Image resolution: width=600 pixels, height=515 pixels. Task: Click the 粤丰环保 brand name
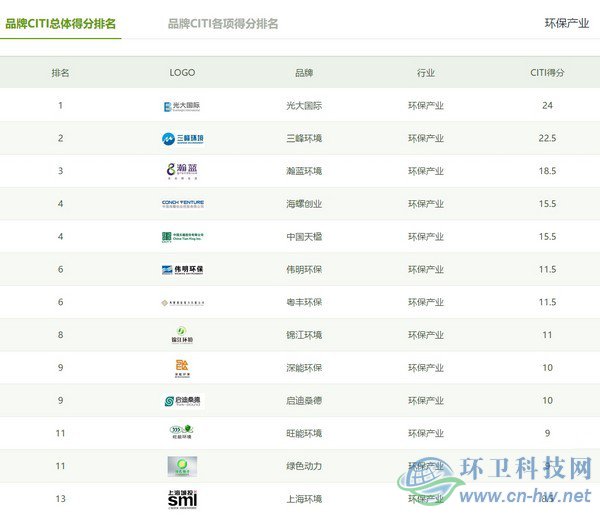click(x=304, y=302)
